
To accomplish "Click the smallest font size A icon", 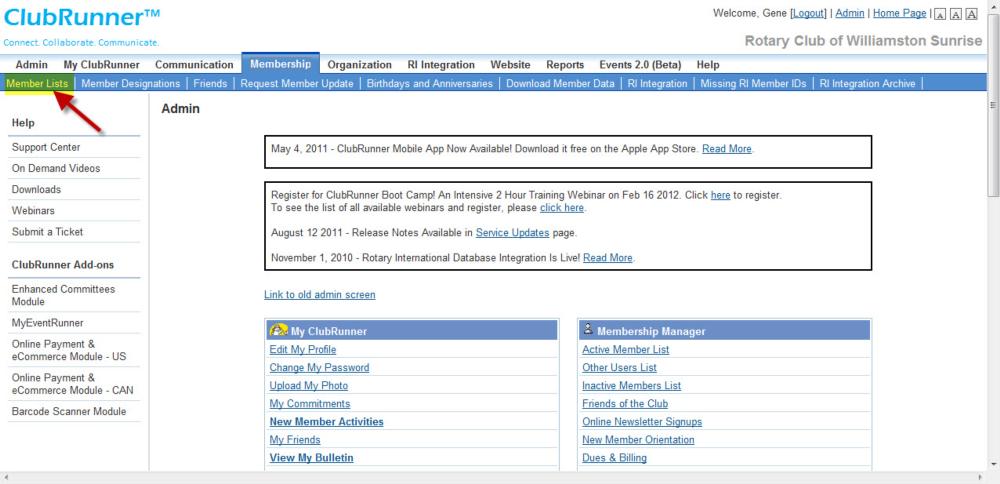I will pos(939,15).
